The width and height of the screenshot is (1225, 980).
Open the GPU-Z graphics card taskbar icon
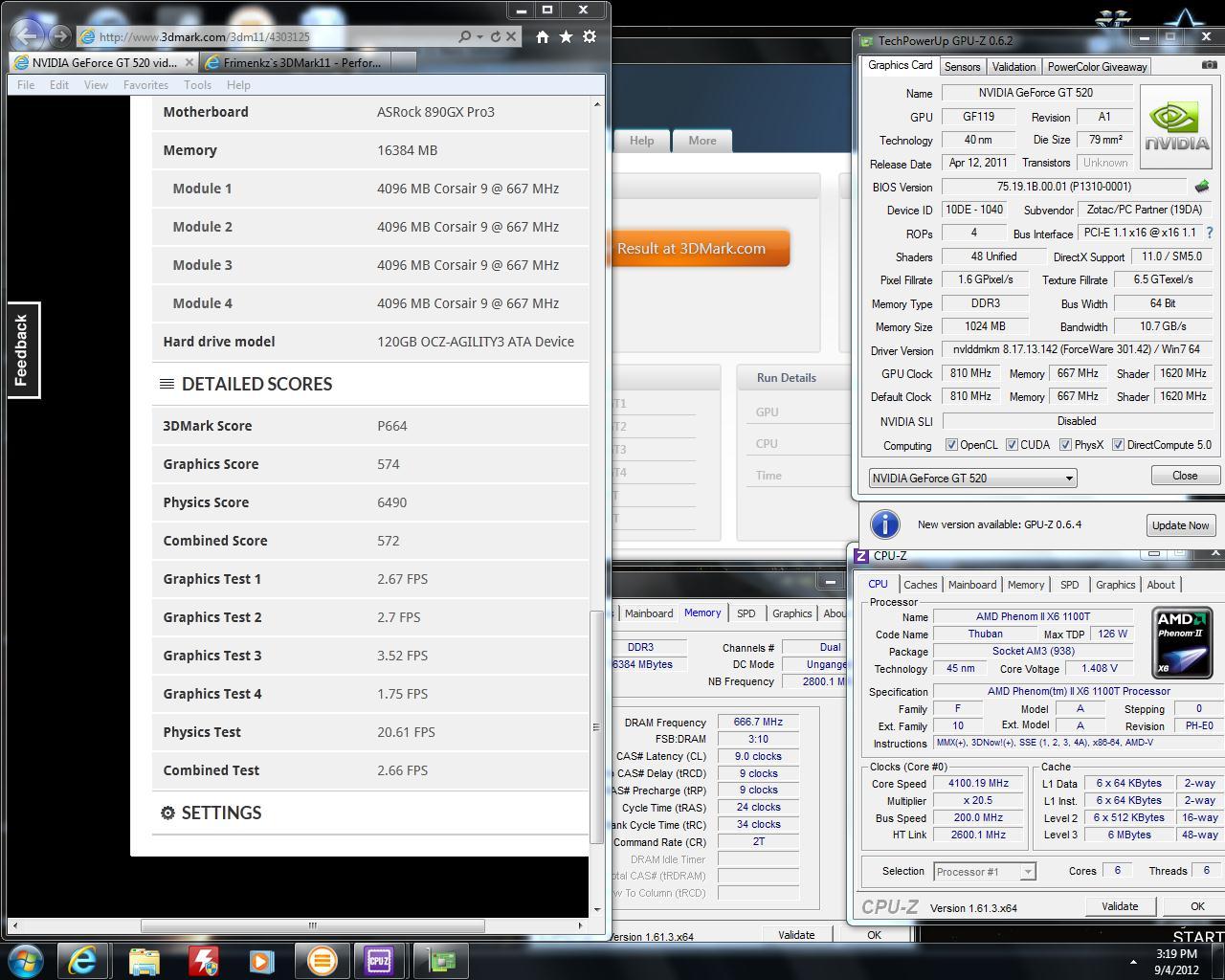pos(440,960)
